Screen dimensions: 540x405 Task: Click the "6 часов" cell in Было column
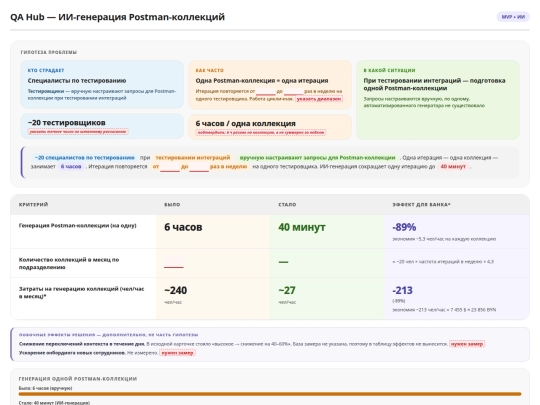click(183, 227)
